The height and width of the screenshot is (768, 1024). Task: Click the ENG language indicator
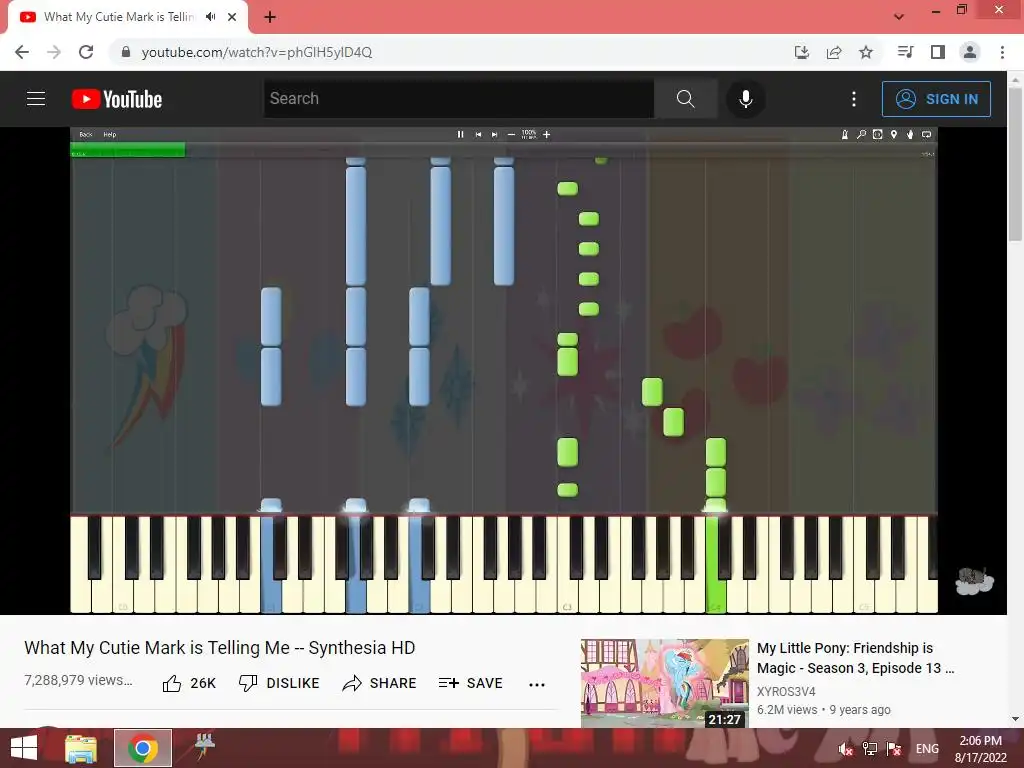pos(927,749)
